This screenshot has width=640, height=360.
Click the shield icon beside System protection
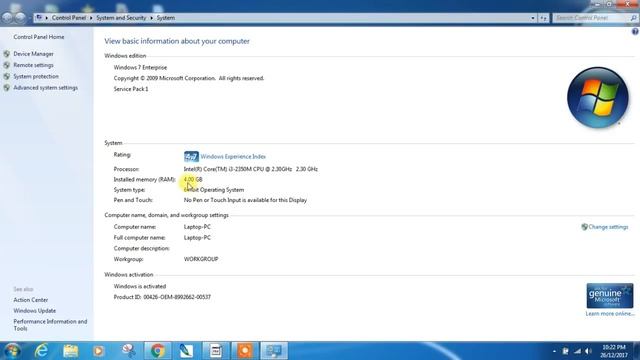[x=7, y=76]
